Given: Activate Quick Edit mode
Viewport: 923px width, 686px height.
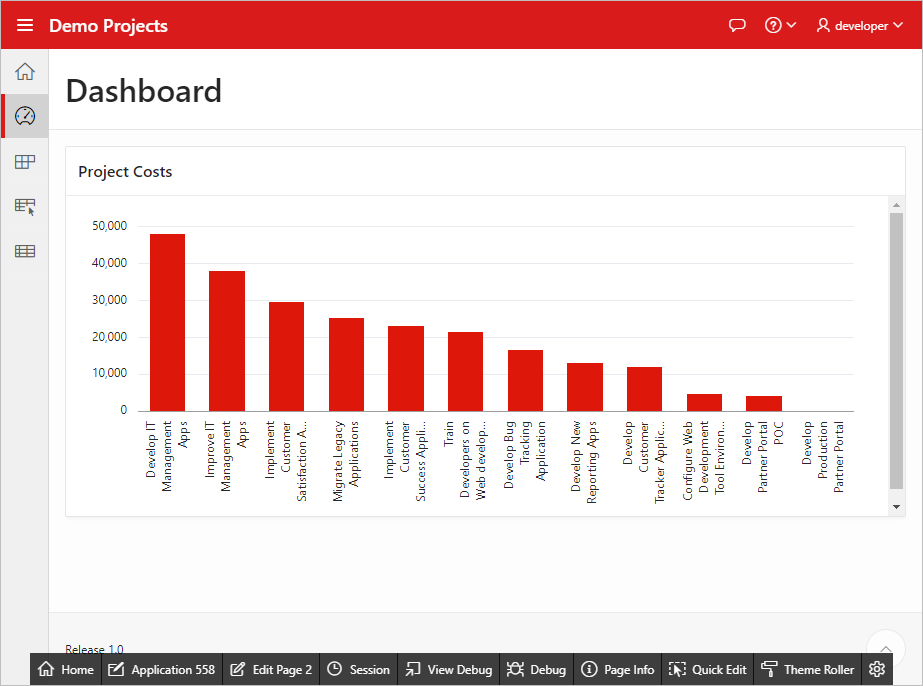Looking at the screenshot, I should coord(707,670).
